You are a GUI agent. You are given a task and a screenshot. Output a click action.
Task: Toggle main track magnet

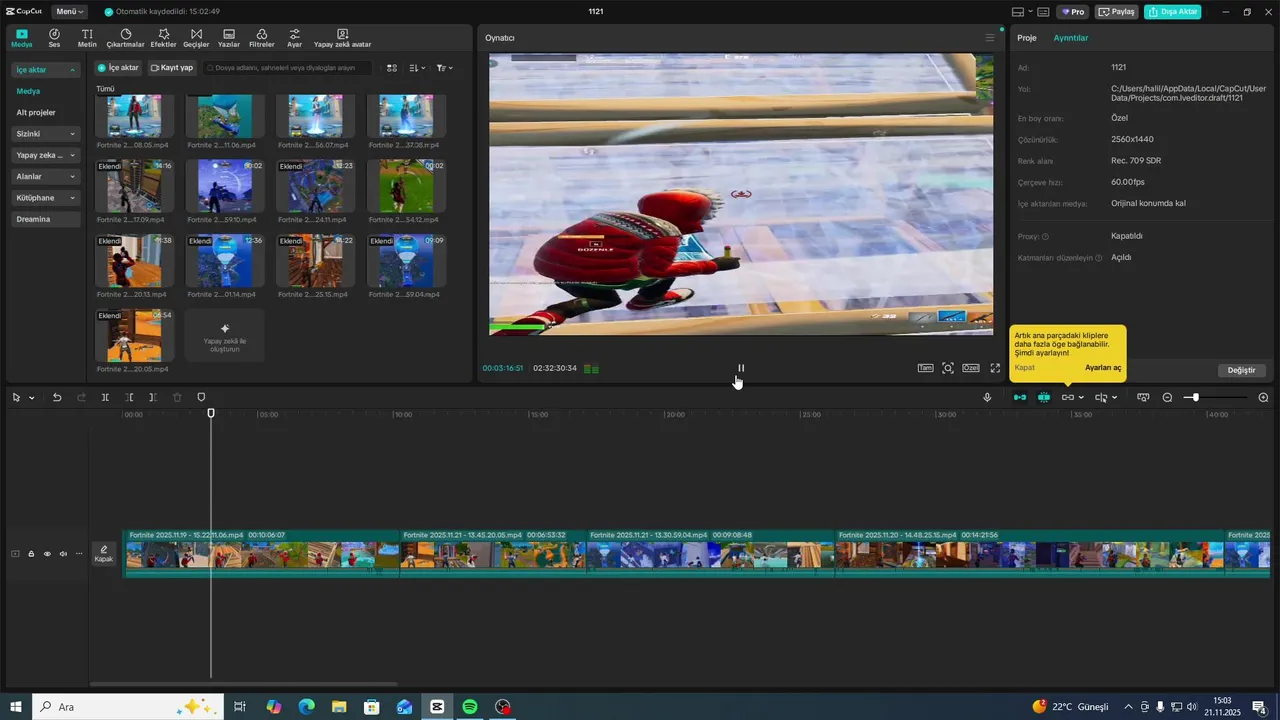[1020, 397]
